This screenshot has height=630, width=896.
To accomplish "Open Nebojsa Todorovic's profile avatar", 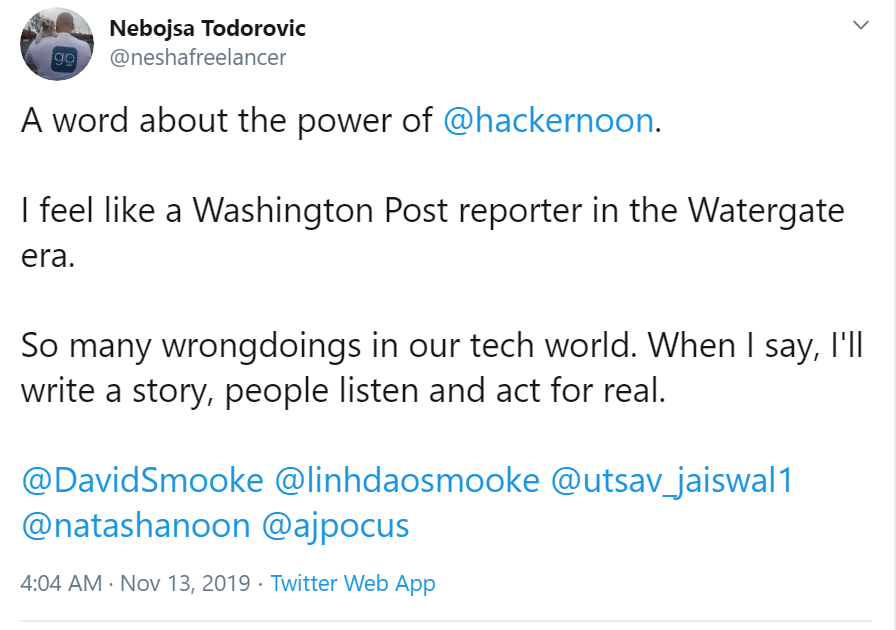I will 57,45.
